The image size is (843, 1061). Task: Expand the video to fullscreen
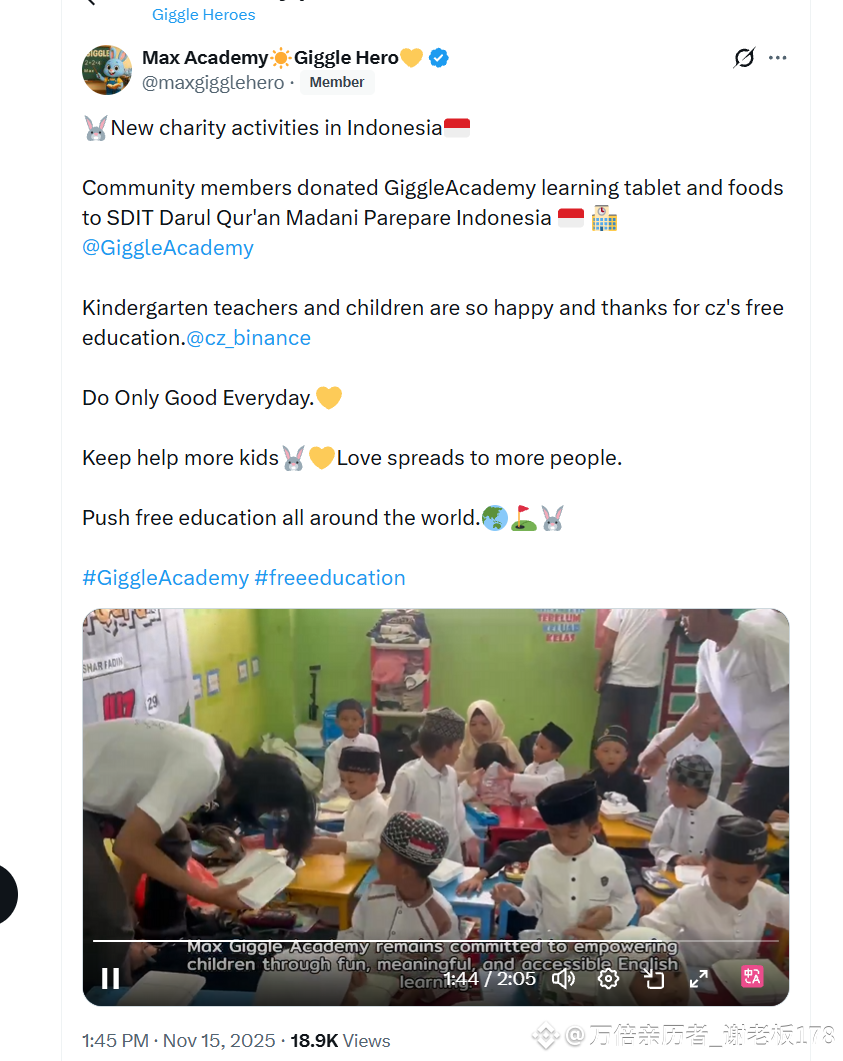(x=699, y=978)
